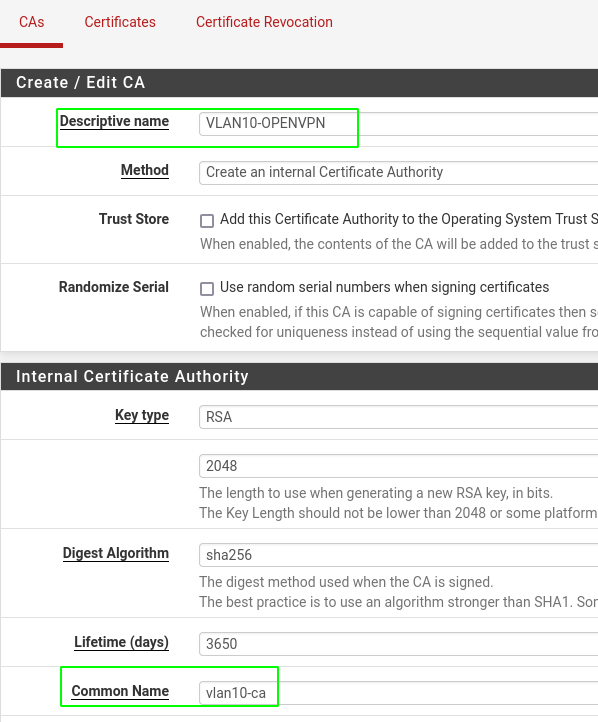The width and height of the screenshot is (598, 722).
Task: Click 'Add this Certificate Authority' checkbox text
Action: point(409,219)
